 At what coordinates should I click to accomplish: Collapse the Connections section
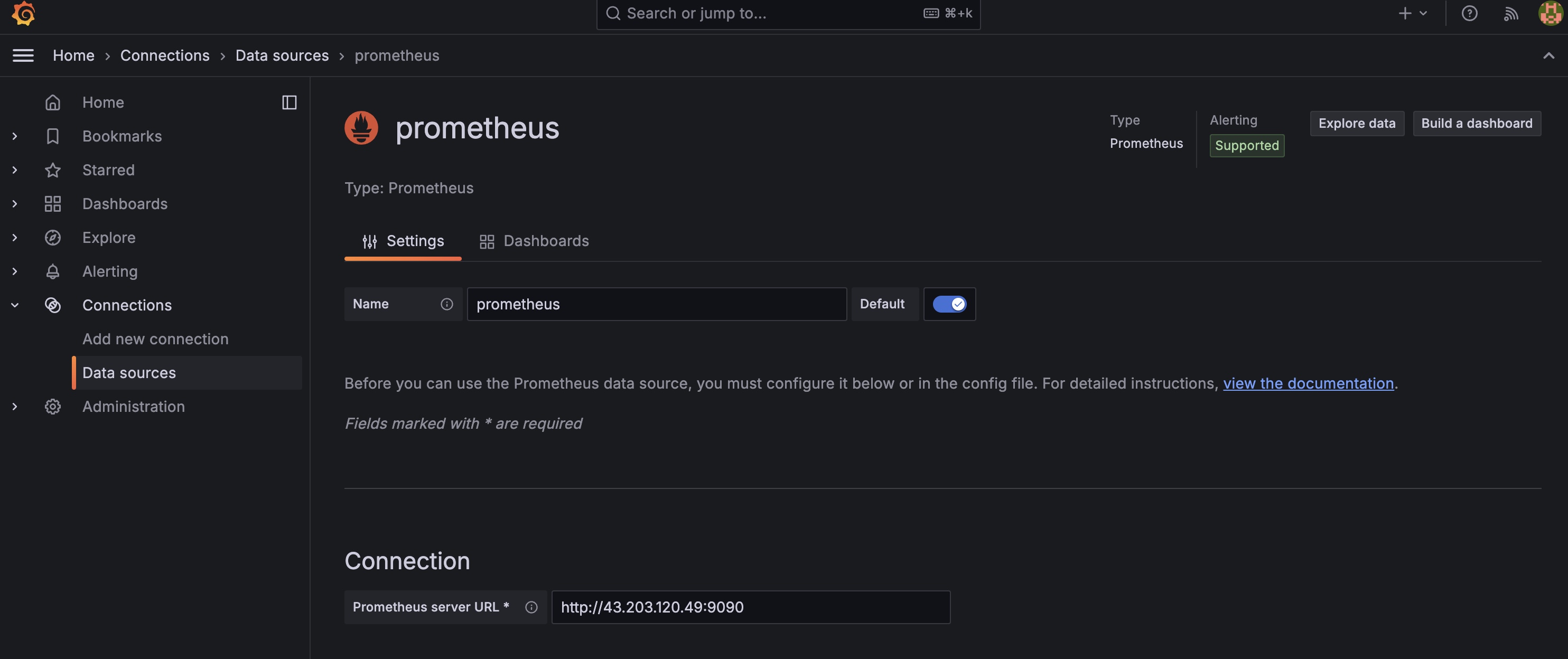click(15, 305)
